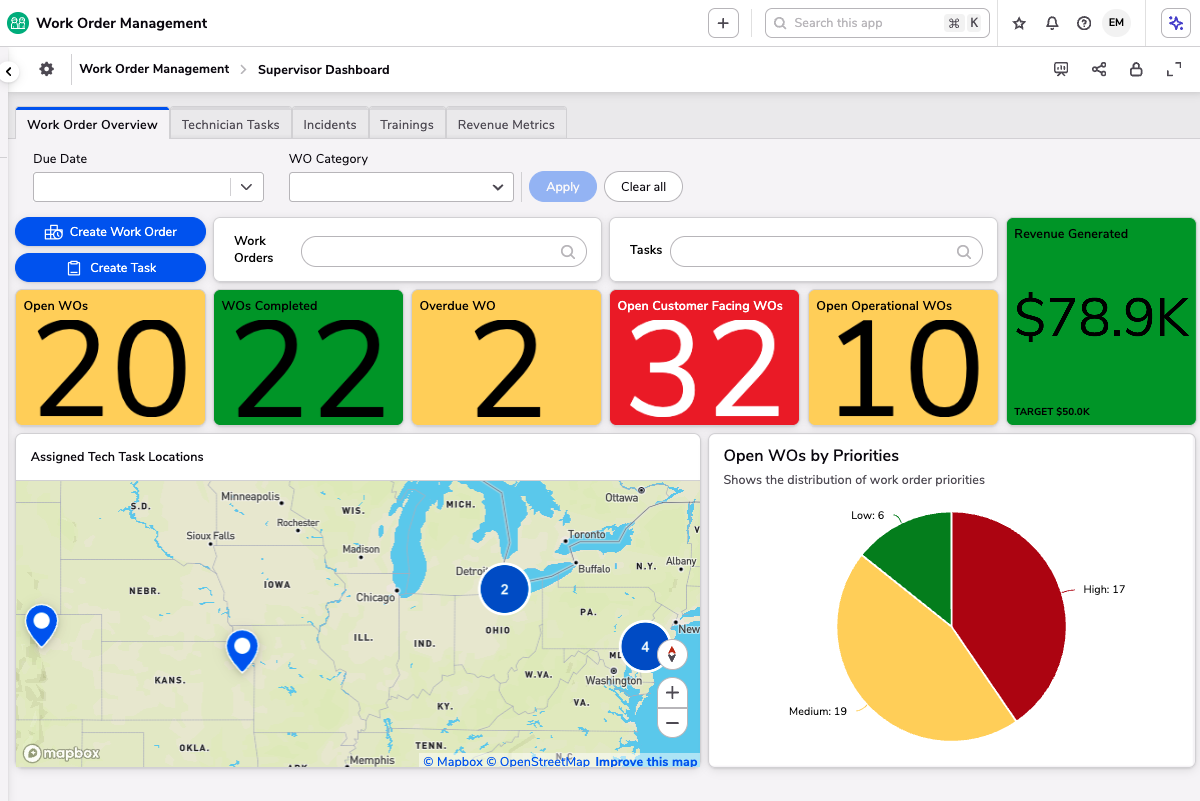1200x801 pixels.
Task: Switch to the Work Order Overview tab
Action: tap(92, 125)
